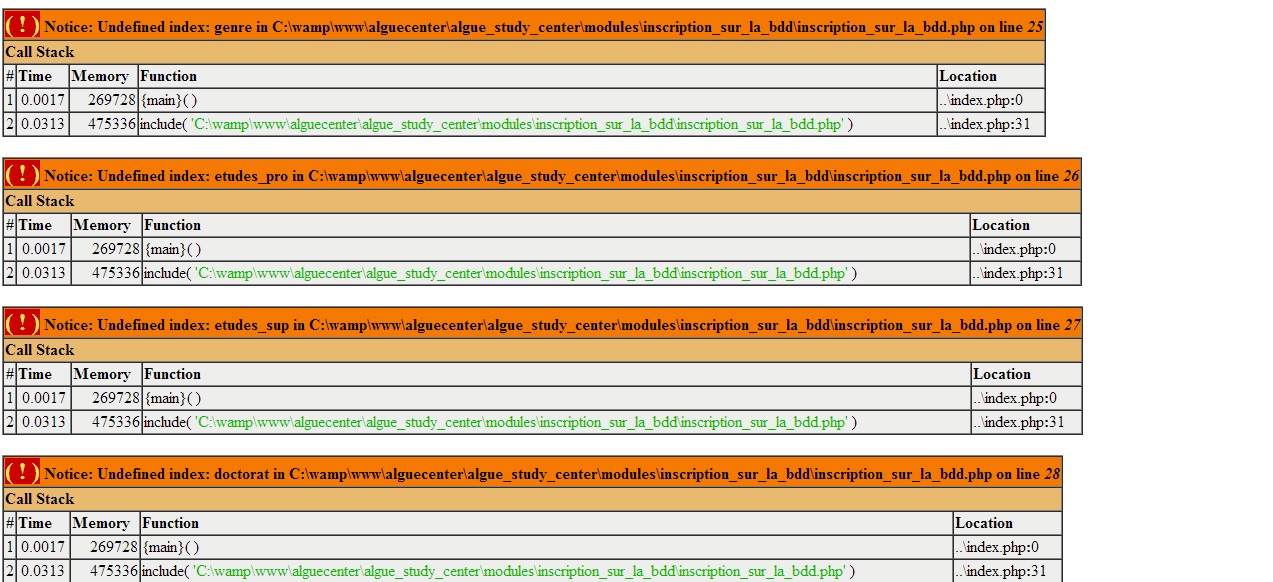
Task: Click the 'Location' column header in genre table
Action: pyautogui.click(x=968, y=76)
